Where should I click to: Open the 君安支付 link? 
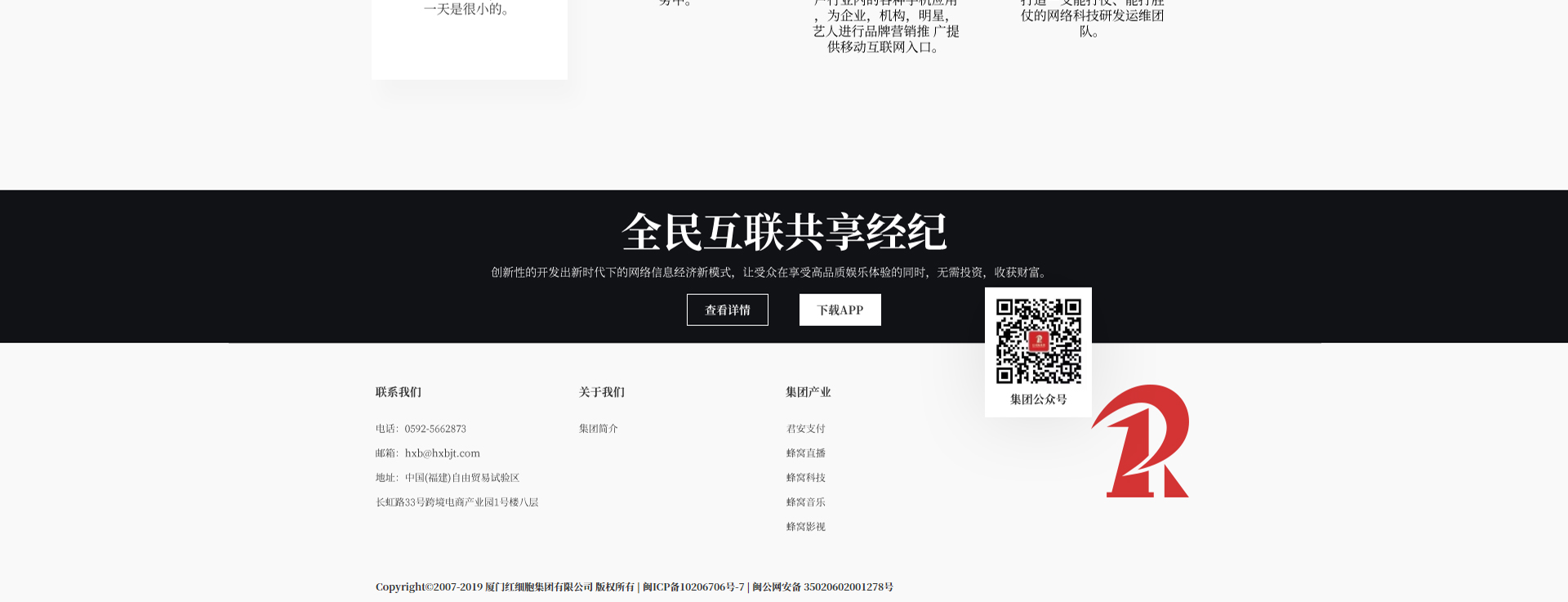pyautogui.click(x=805, y=429)
